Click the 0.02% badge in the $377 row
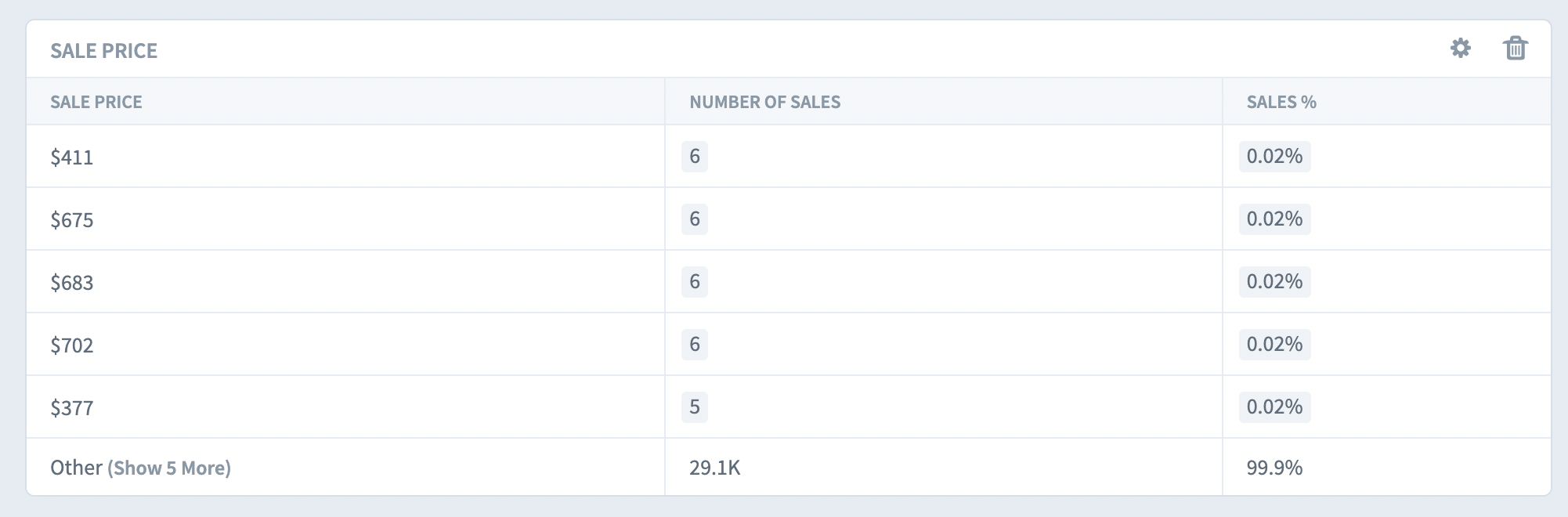The width and height of the screenshot is (1568, 517). coord(1275,407)
